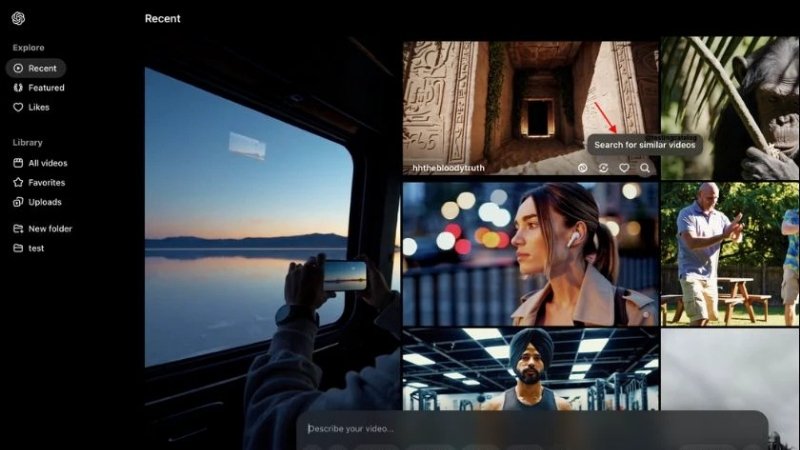Click the search for similar videos icon

[645, 168]
